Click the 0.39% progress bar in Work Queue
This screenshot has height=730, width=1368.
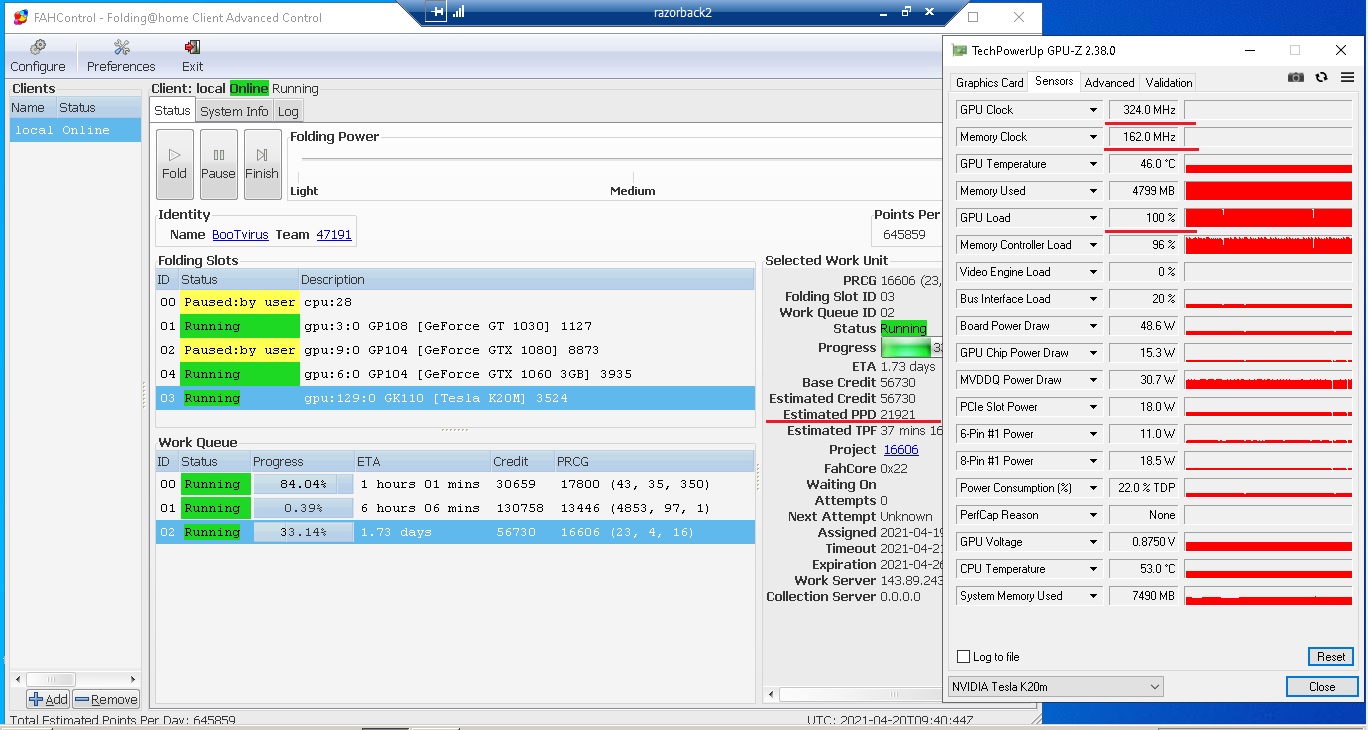coord(303,508)
